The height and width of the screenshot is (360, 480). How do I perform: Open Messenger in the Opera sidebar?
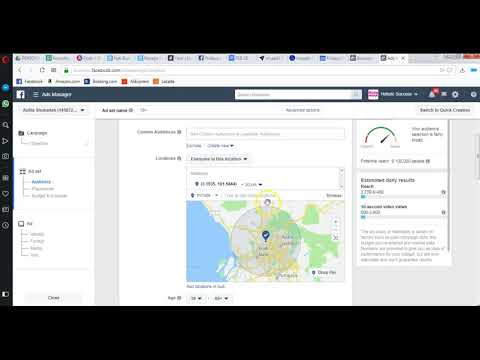[x=6, y=88]
